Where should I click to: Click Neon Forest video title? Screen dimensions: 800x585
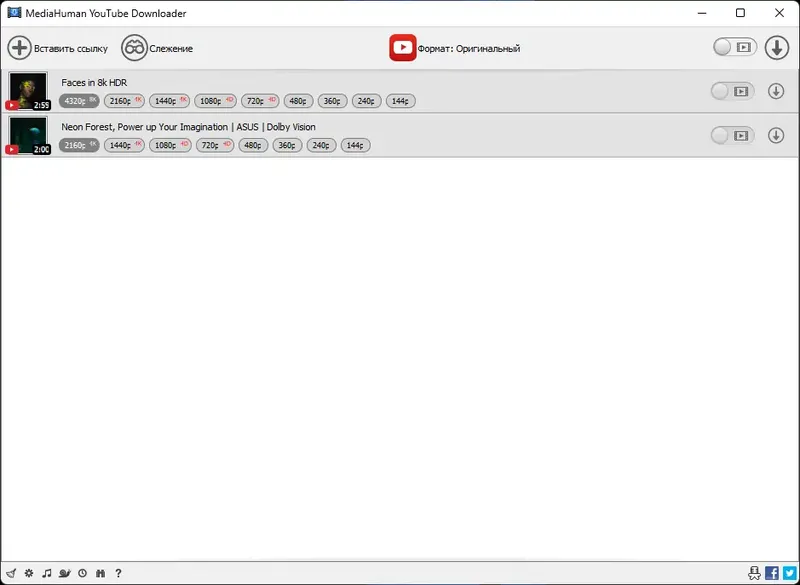188,126
